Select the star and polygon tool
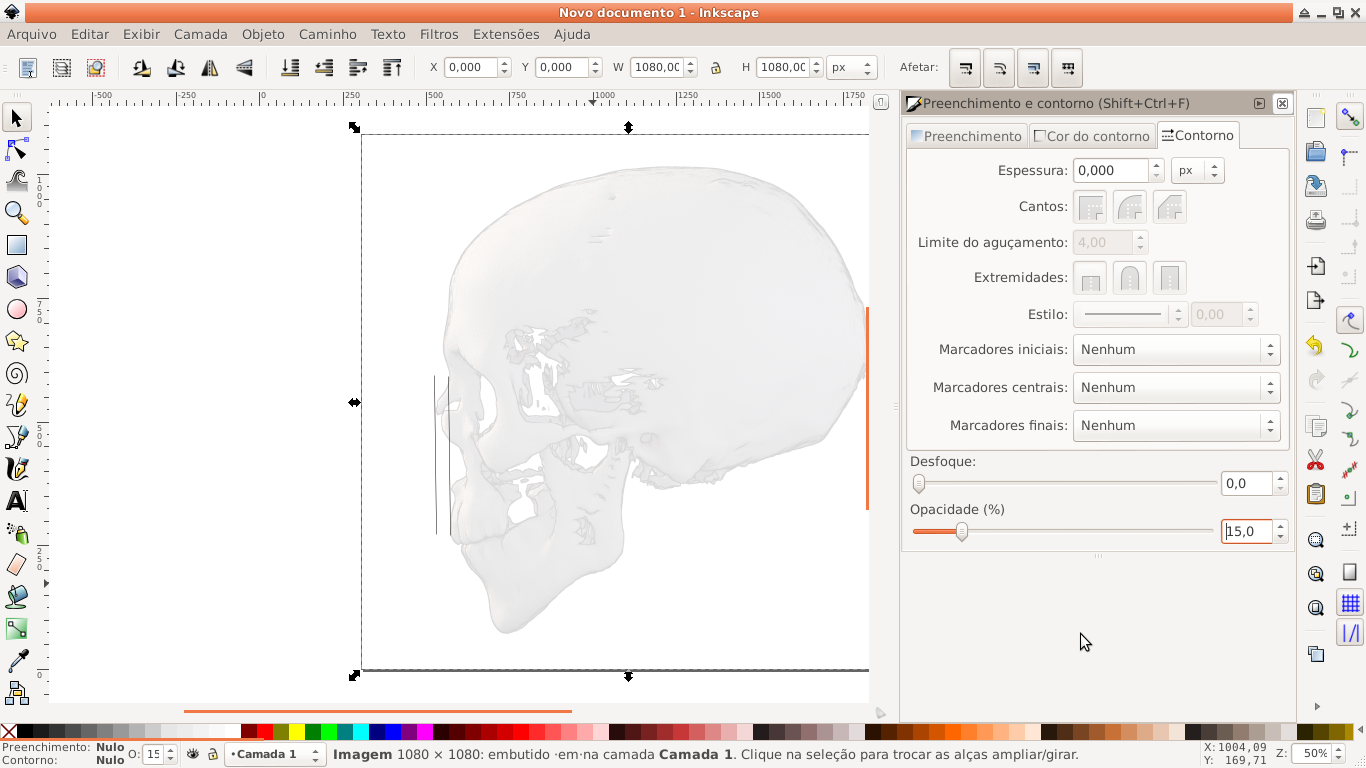1366x768 pixels. point(16,341)
